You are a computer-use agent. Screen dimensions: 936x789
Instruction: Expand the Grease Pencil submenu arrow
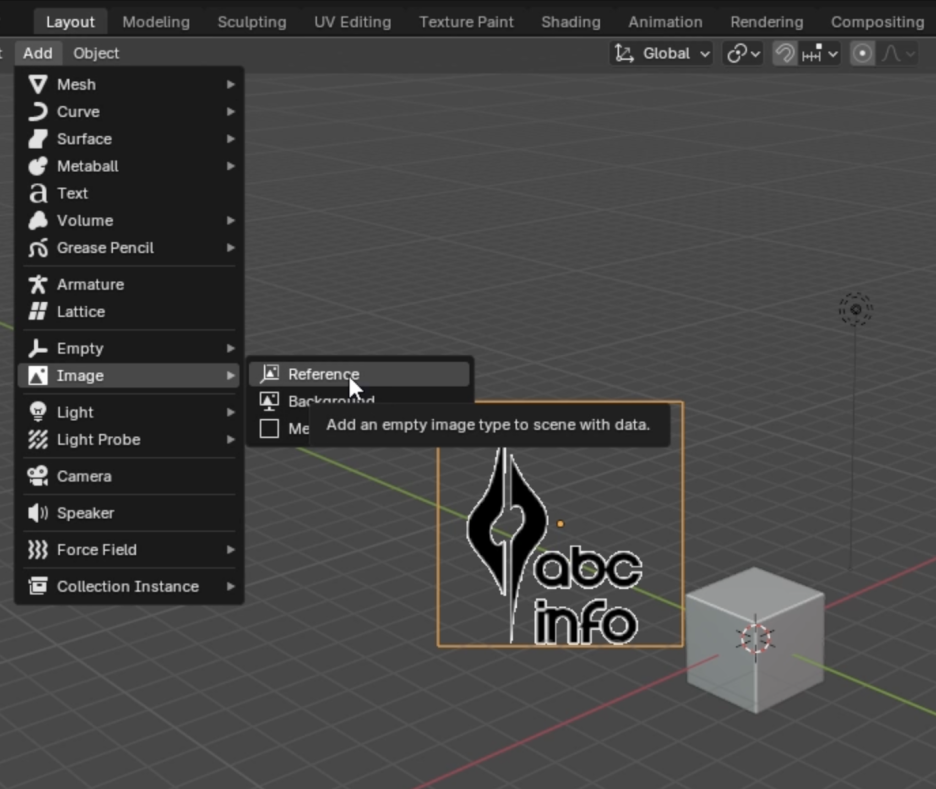(x=230, y=248)
